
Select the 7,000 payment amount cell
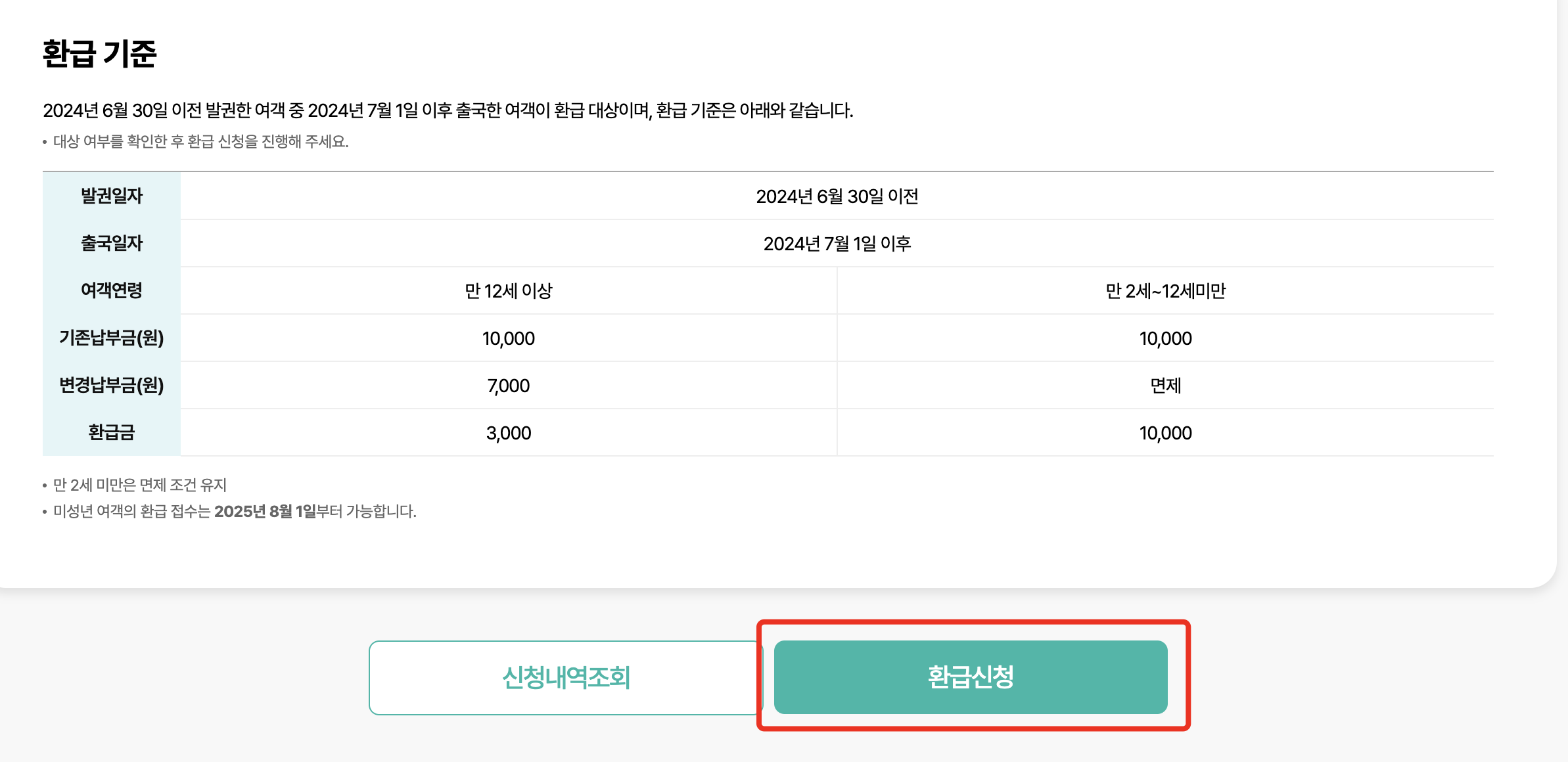click(507, 386)
